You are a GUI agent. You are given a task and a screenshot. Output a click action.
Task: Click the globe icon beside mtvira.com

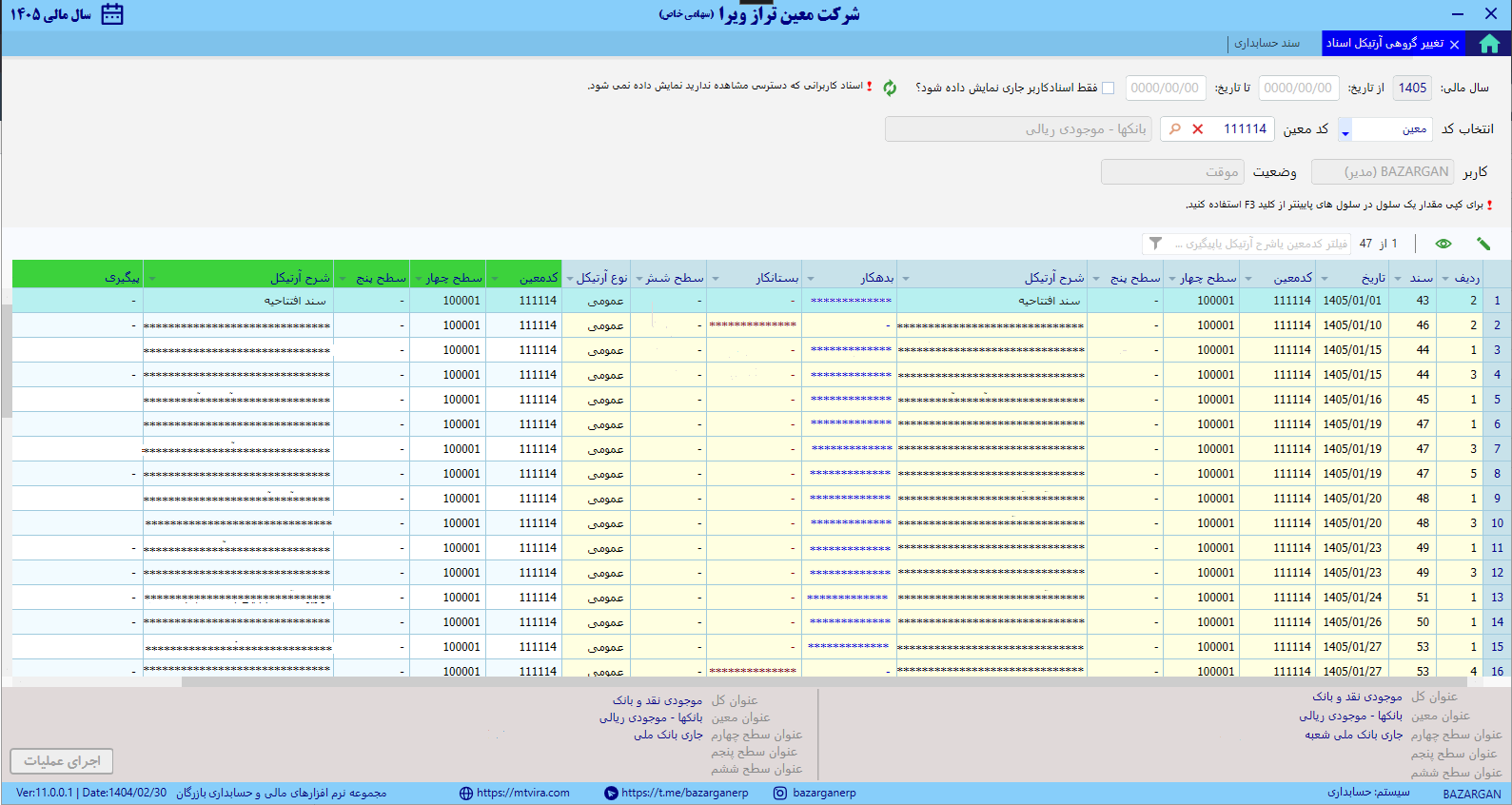pyautogui.click(x=465, y=793)
